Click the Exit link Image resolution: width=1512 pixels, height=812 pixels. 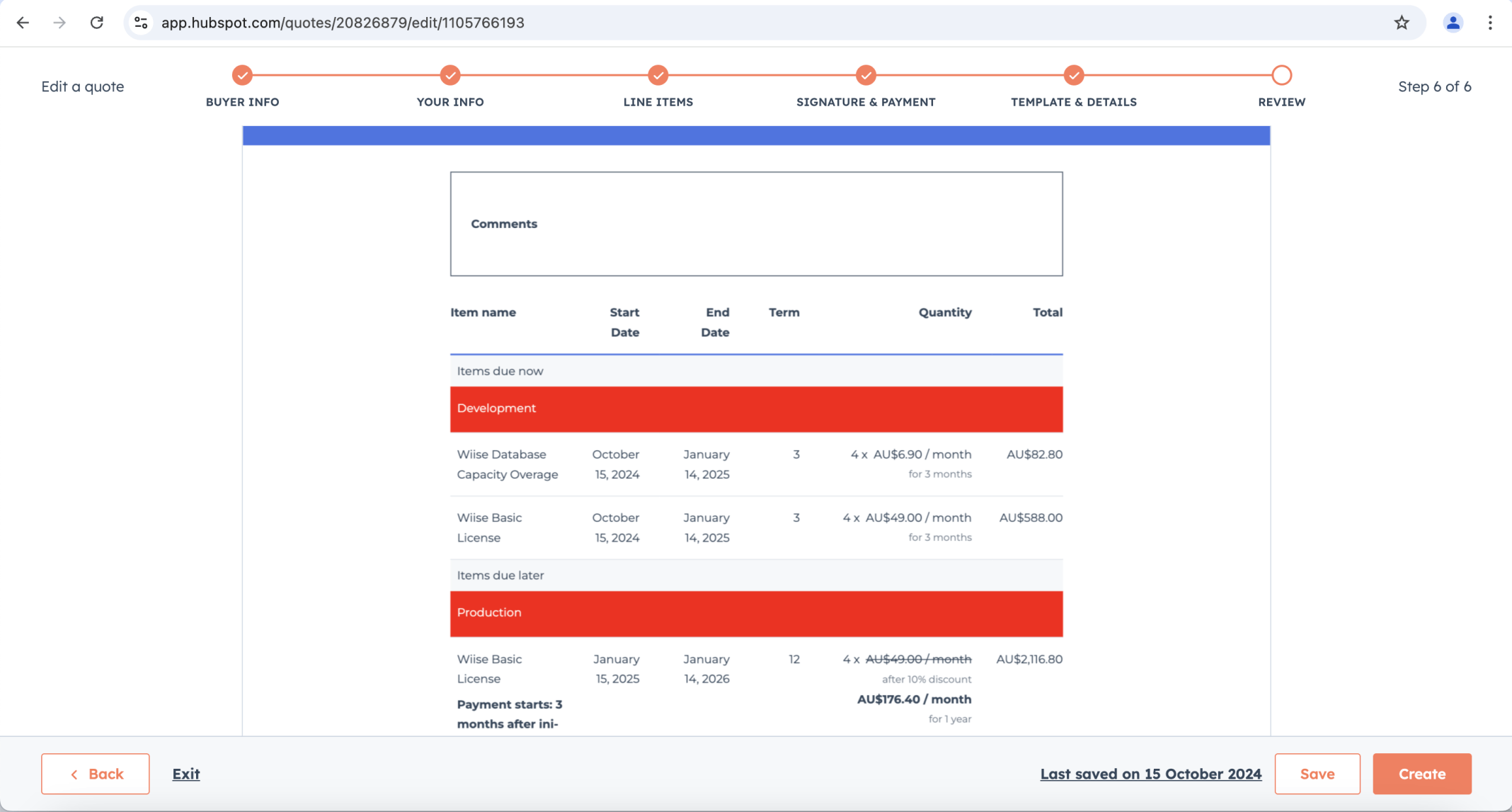(186, 774)
